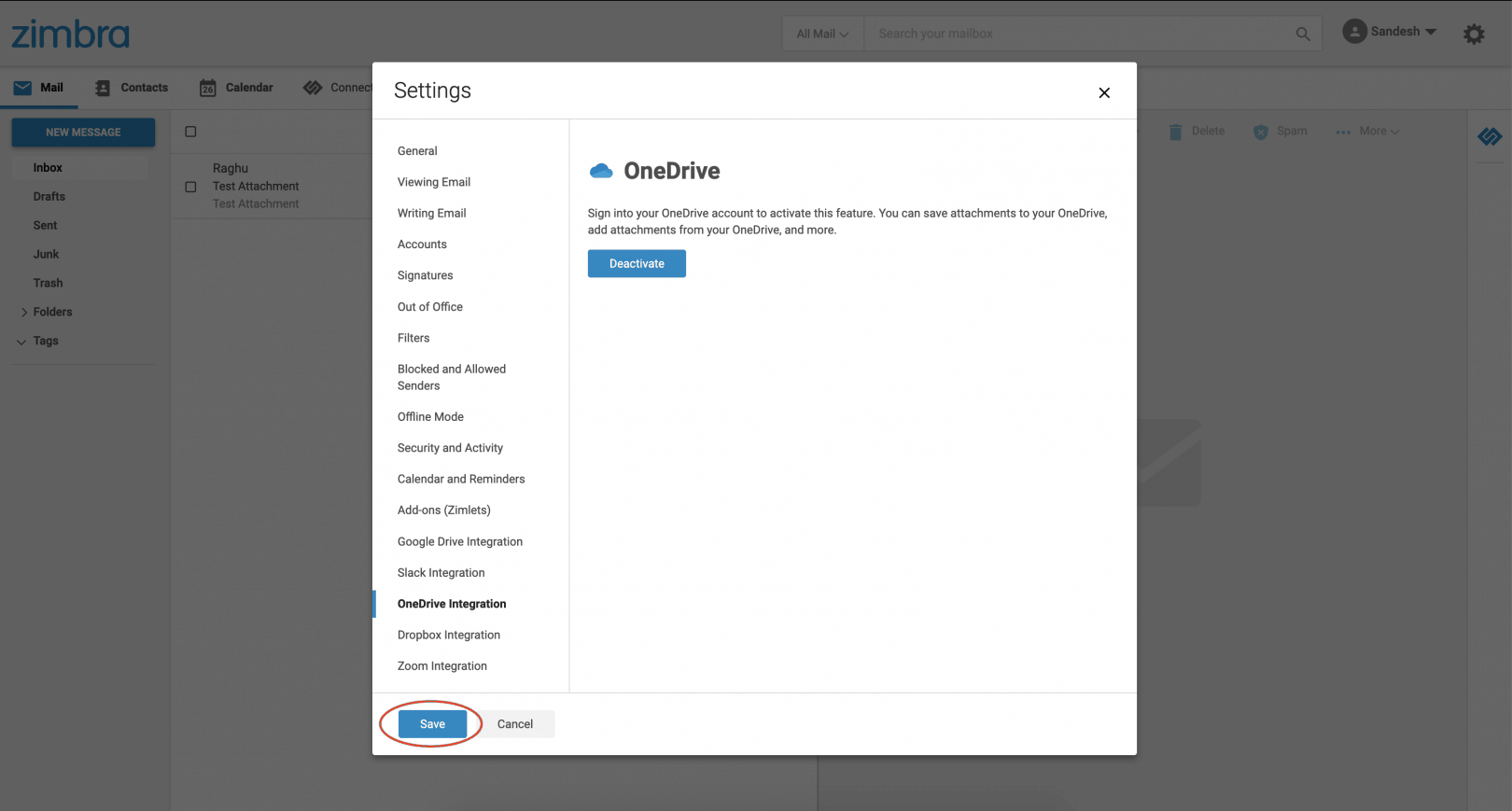Click the Save button
1512x811 pixels.
pyautogui.click(x=432, y=724)
